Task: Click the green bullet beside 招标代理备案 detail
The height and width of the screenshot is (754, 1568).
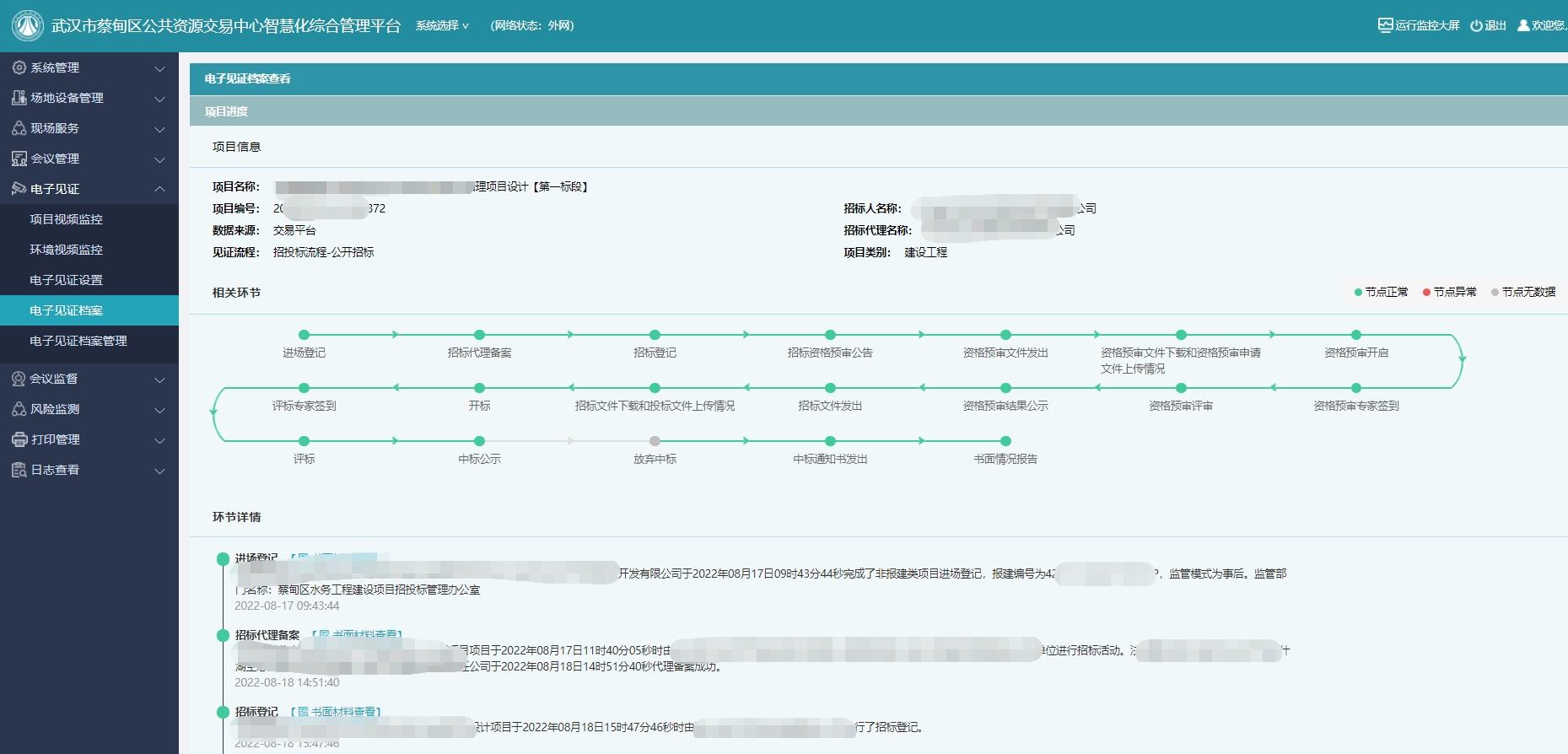Action: tap(223, 635)
